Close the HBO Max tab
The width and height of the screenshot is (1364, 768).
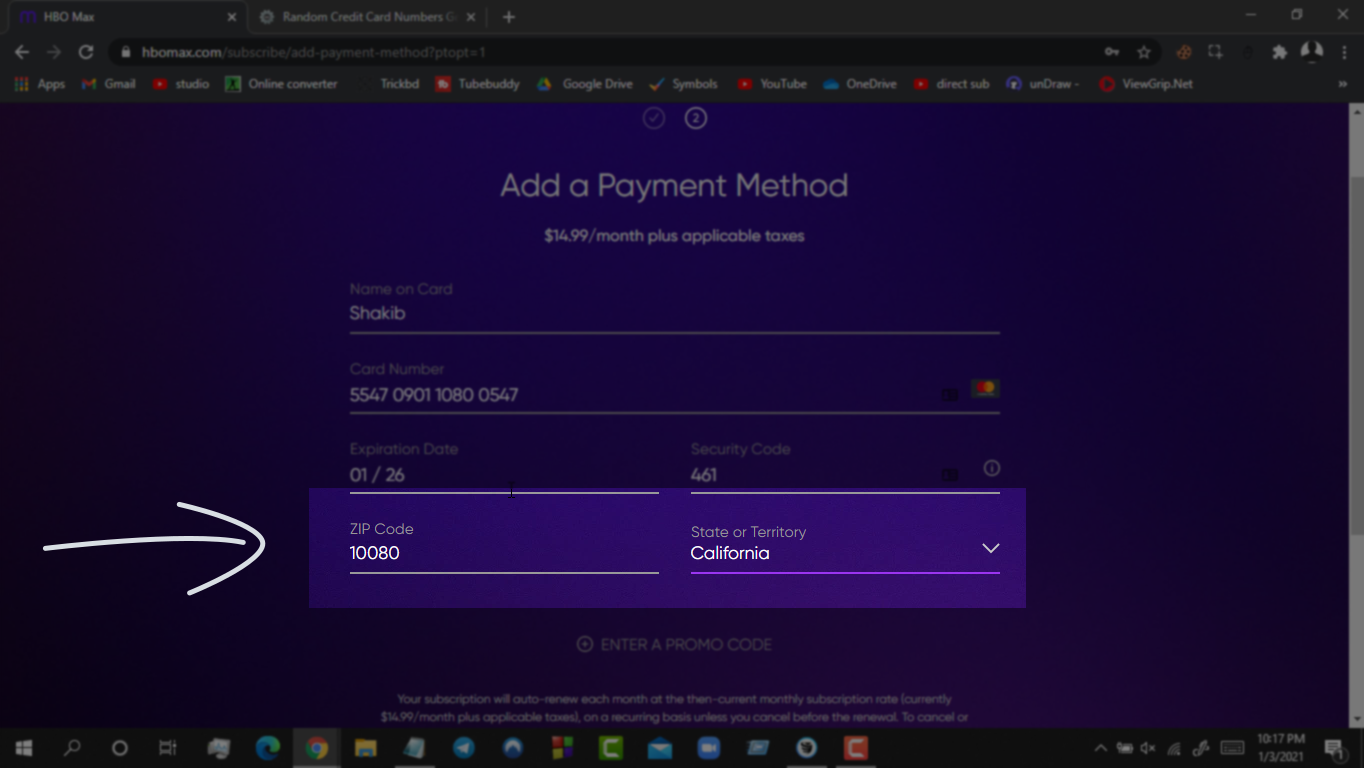coord(232,17)
